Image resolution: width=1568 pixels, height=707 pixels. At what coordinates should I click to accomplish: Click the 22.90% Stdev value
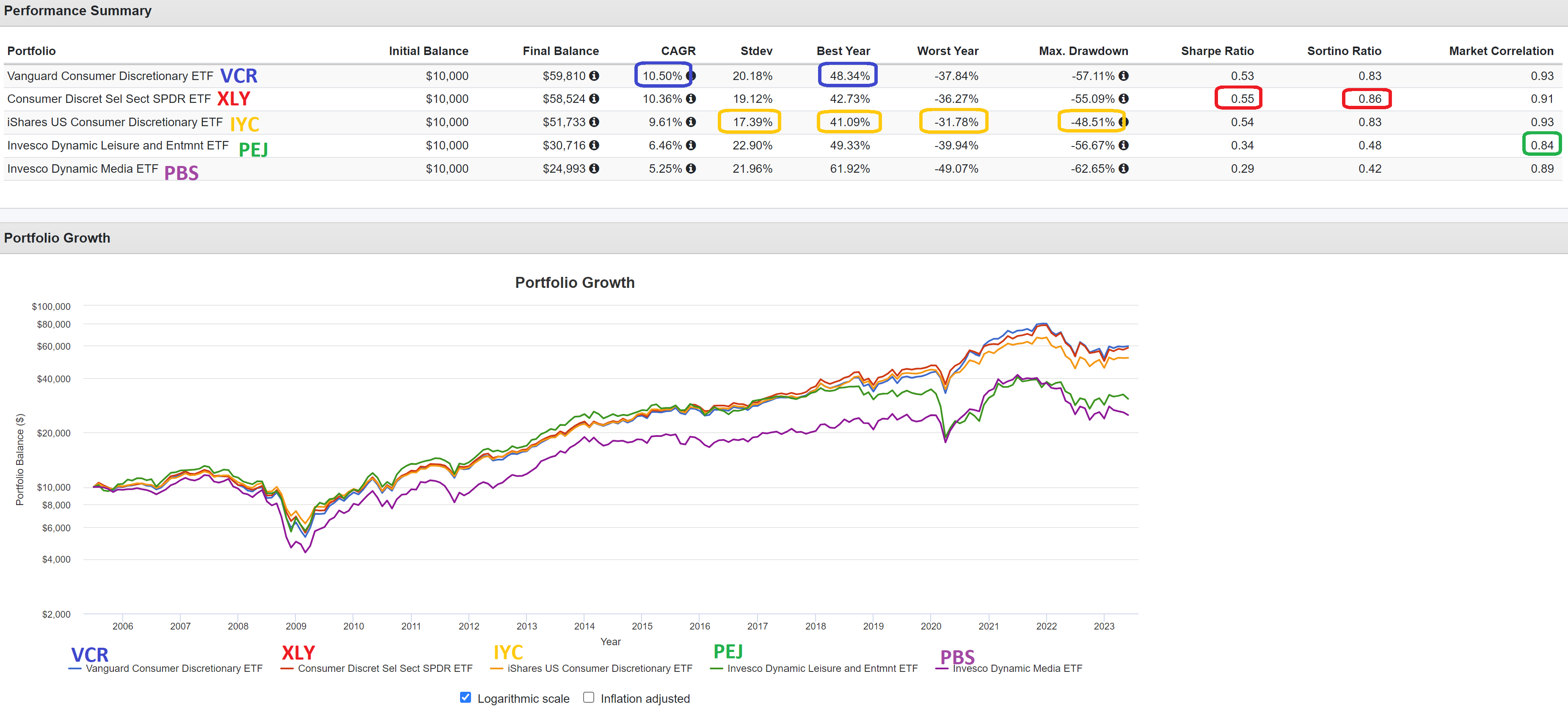click(752, 146)
